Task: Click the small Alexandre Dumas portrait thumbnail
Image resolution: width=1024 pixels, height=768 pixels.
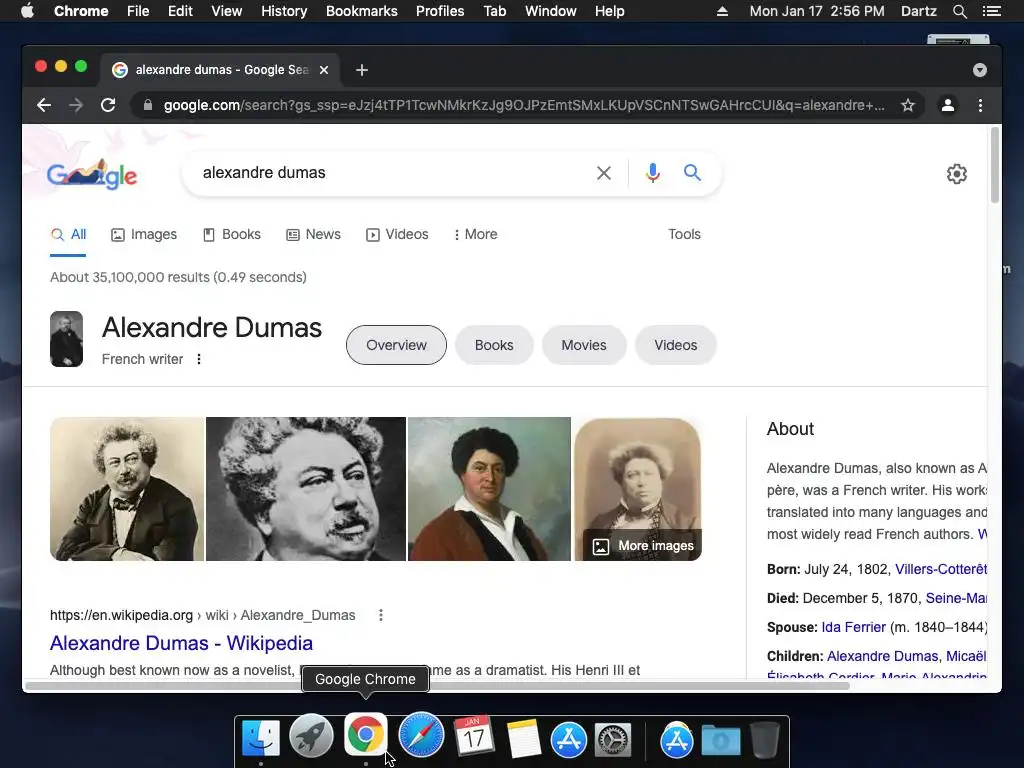Action: 67,339
